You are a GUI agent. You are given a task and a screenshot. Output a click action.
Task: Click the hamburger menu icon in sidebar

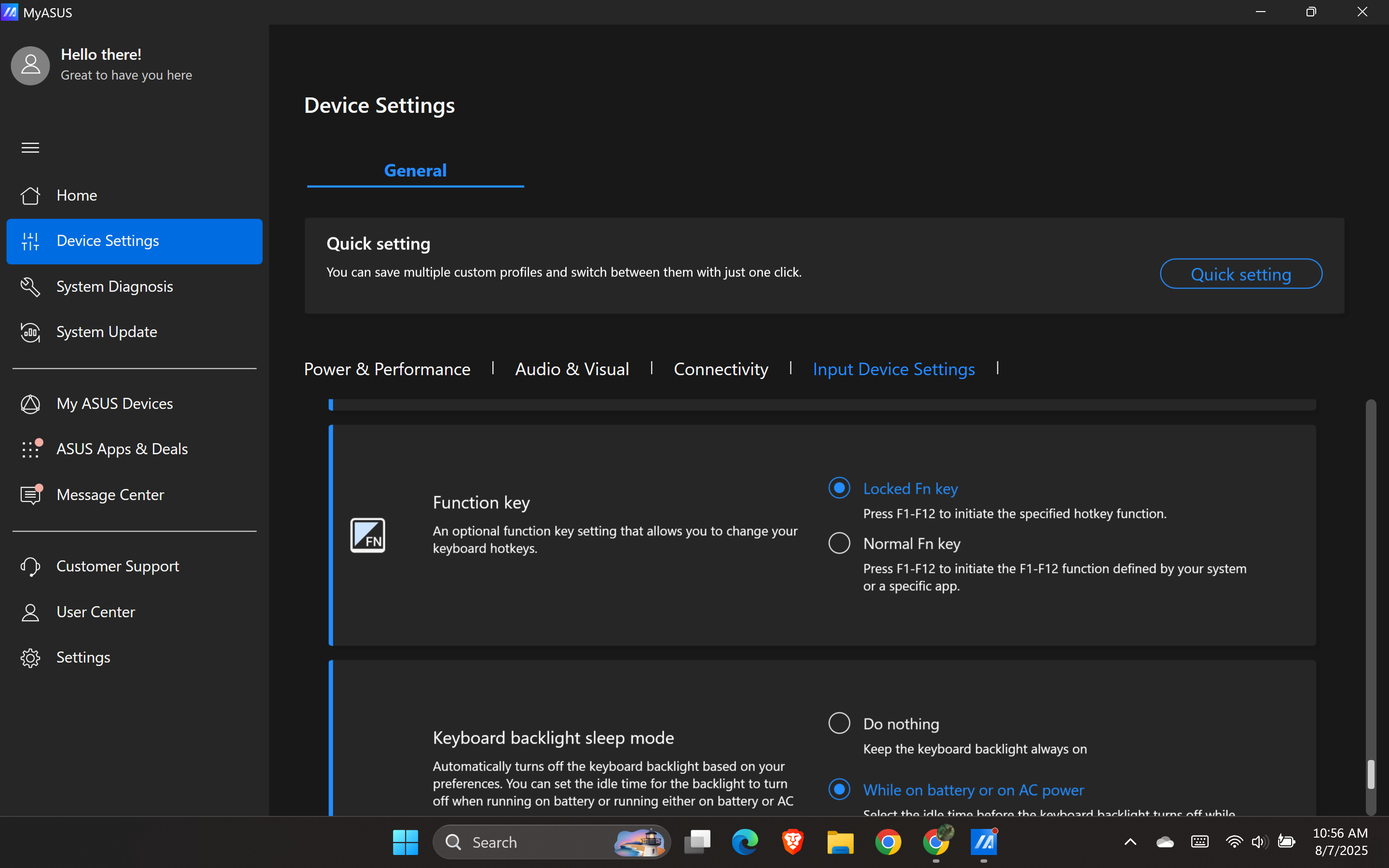[30, 148]
